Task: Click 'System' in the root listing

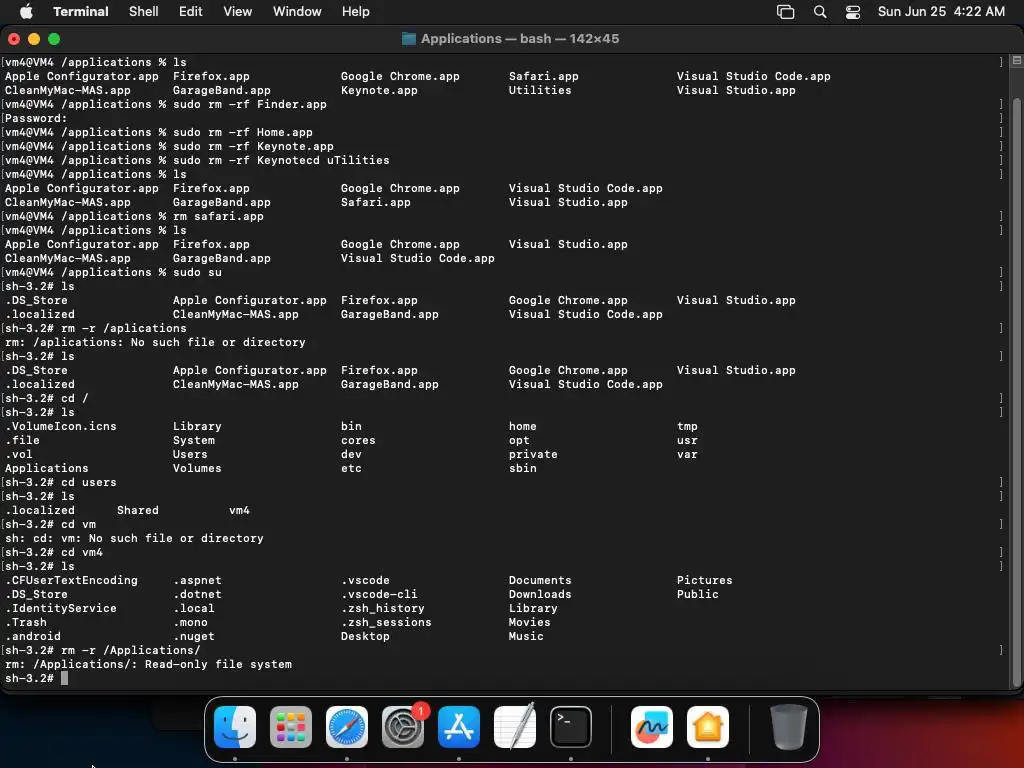Action: pos(194,440)
